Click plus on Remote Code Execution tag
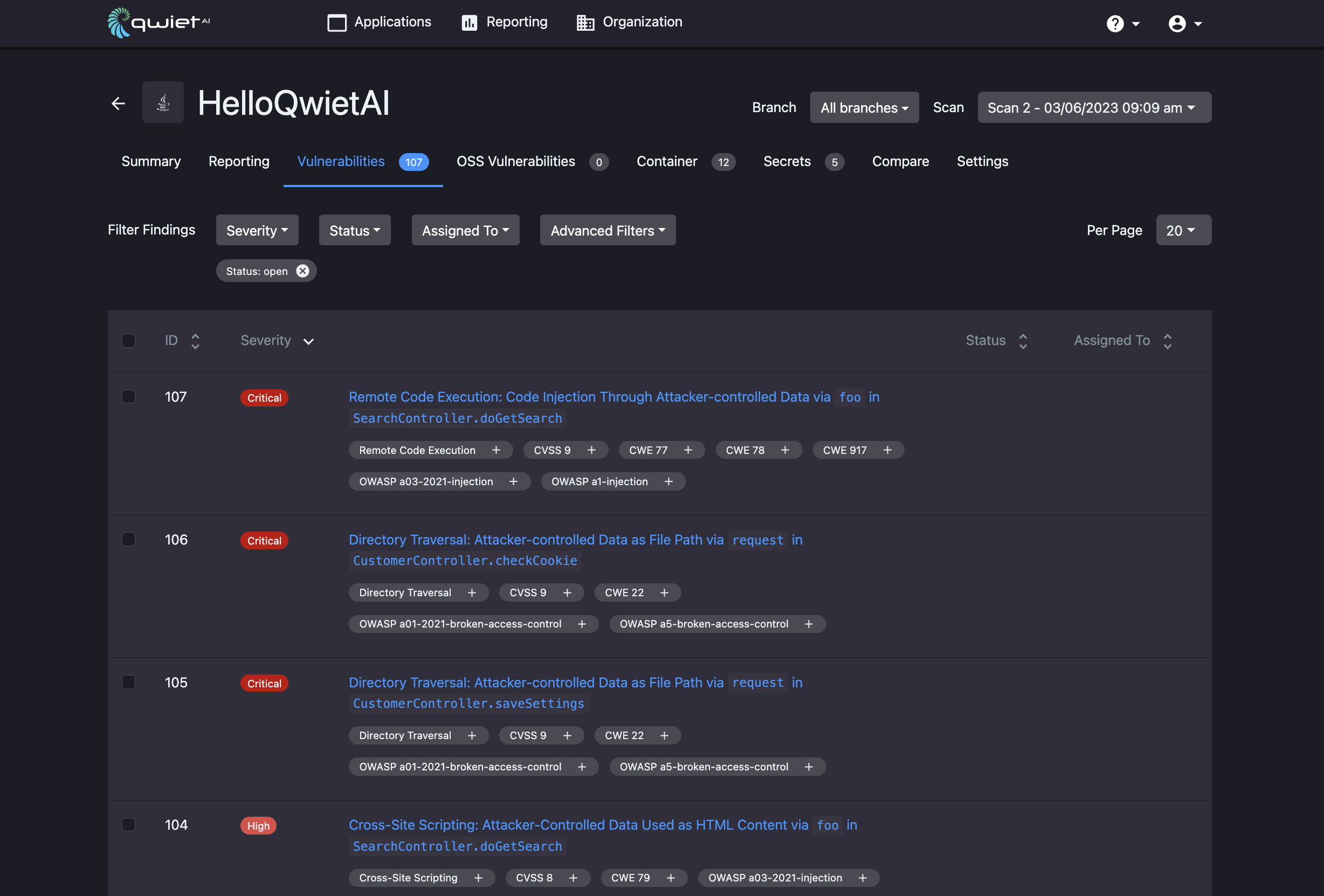This screenshot has width=1324, height=896. click(x=496, y=450)
